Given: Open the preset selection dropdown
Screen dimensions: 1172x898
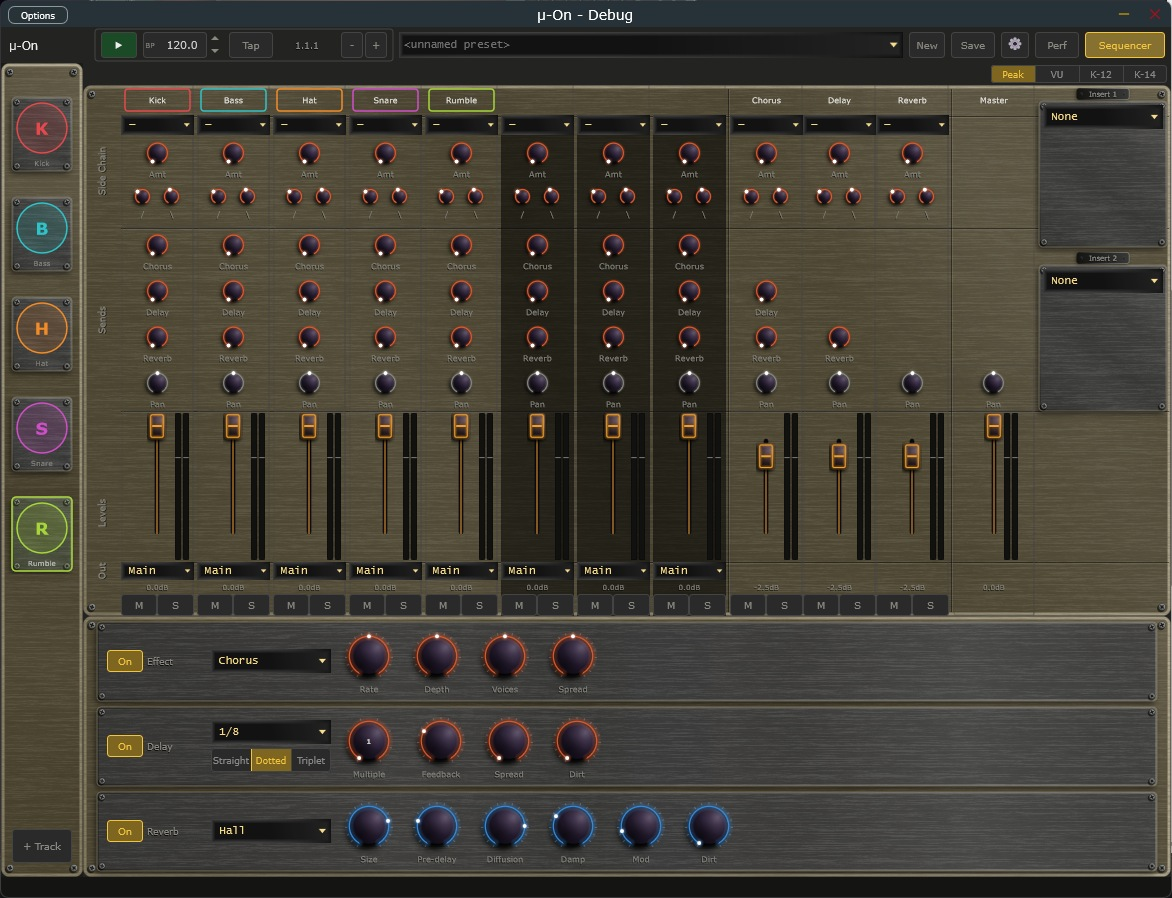Looking at the screenshot, I should (650, 45).
